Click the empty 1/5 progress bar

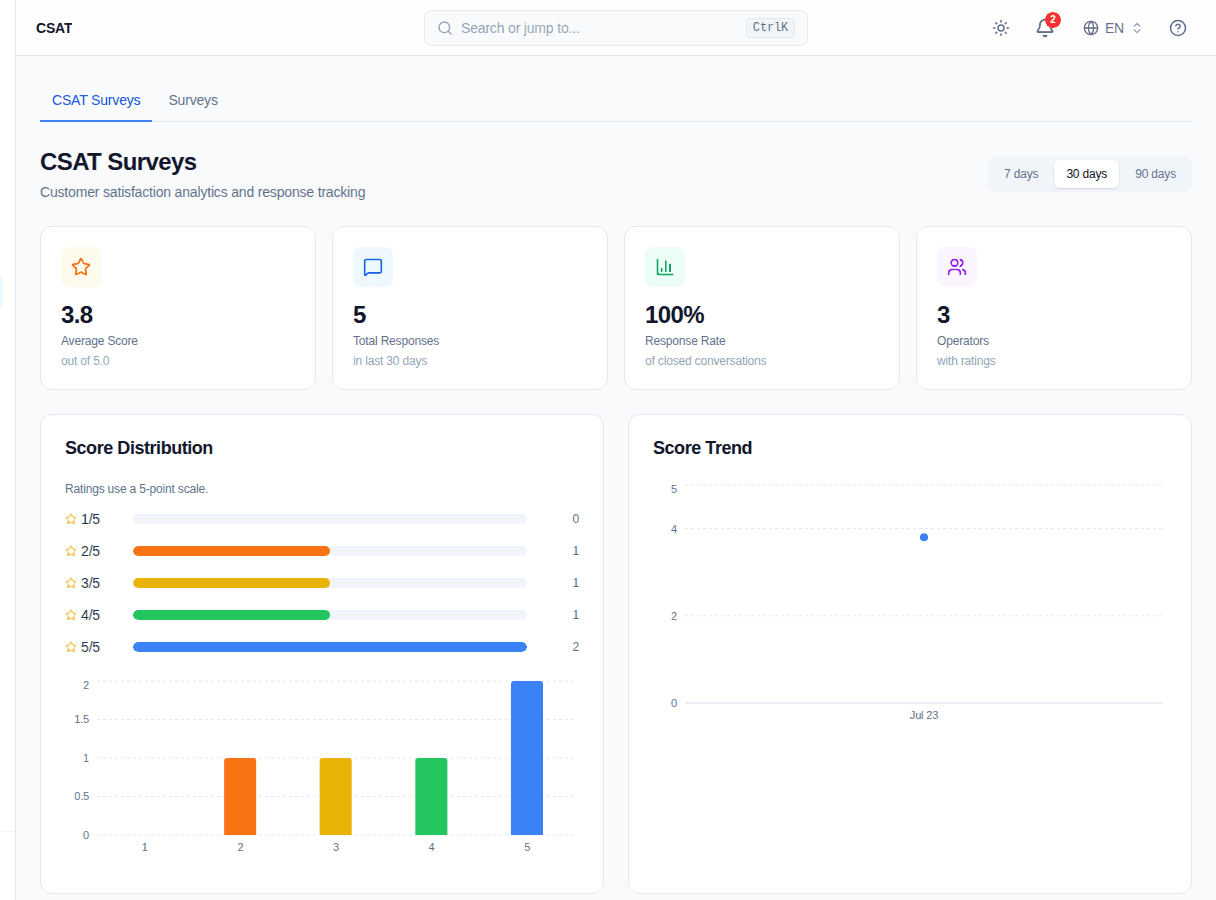tap(330, 519)
